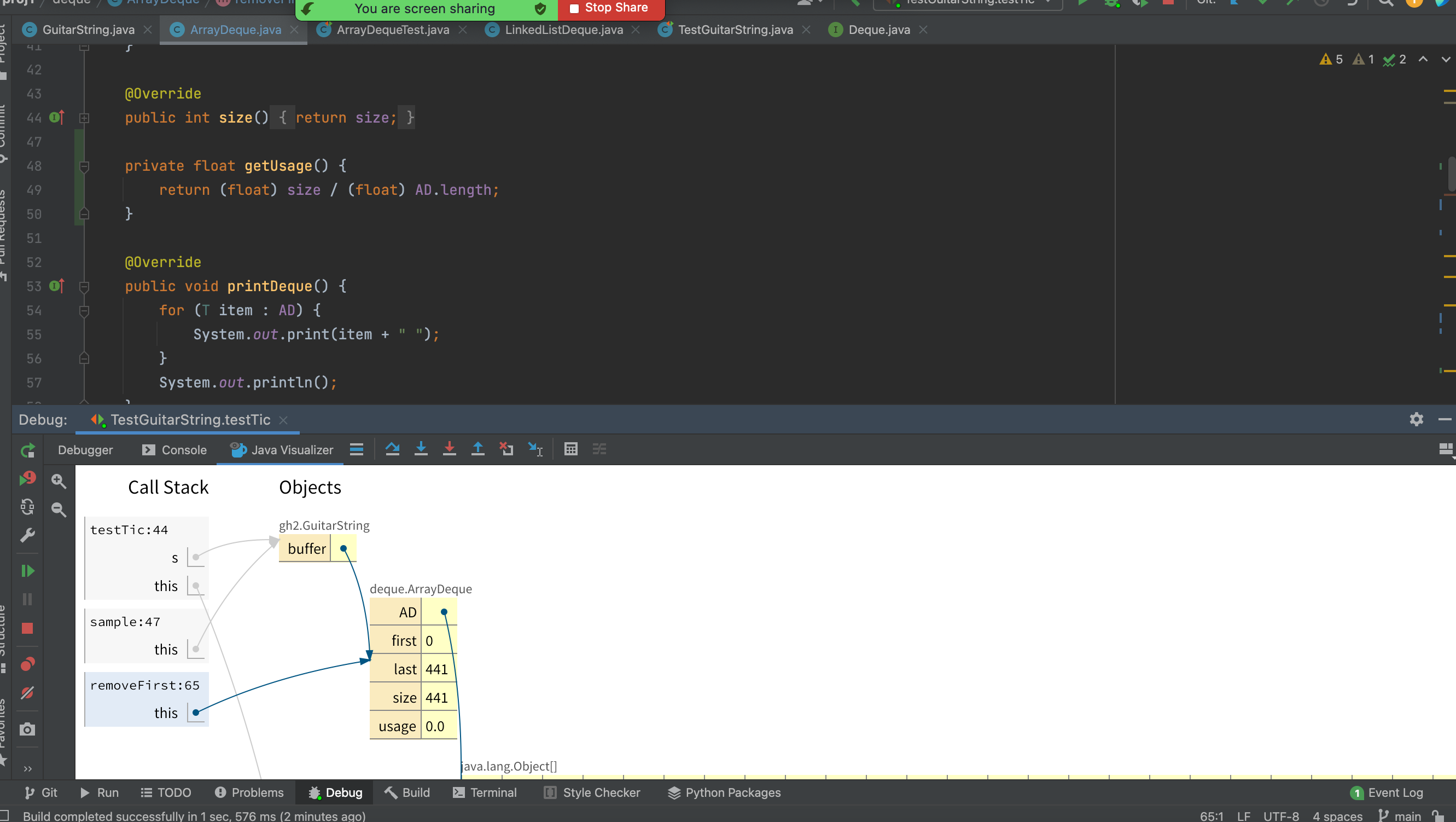The width and height of the screenshot is (1456, 822).
Task: Open the LinkedListDeque.java editor tab
Action: click(x=563, y=30)
